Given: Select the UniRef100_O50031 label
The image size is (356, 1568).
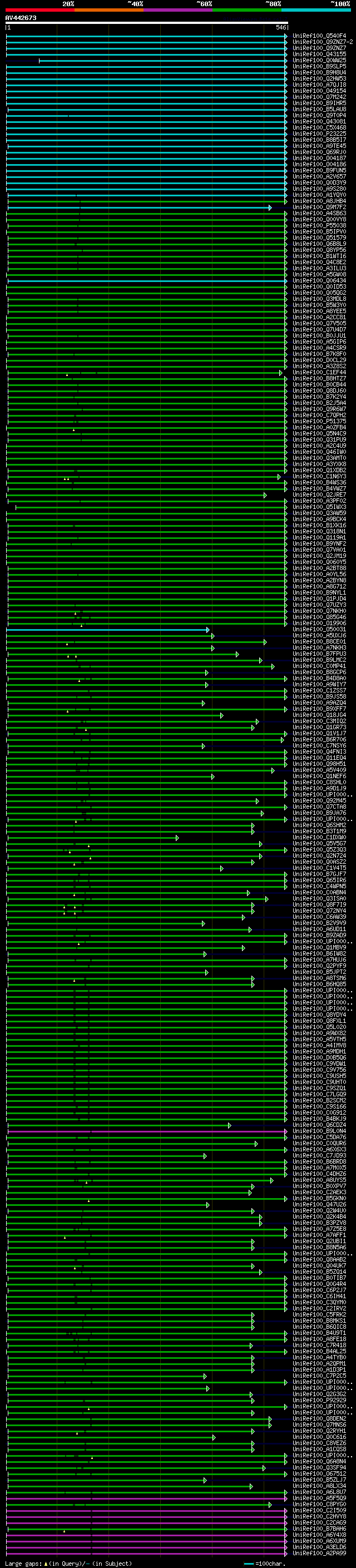Looking at the screenshot, I should [x=319, y=630].
